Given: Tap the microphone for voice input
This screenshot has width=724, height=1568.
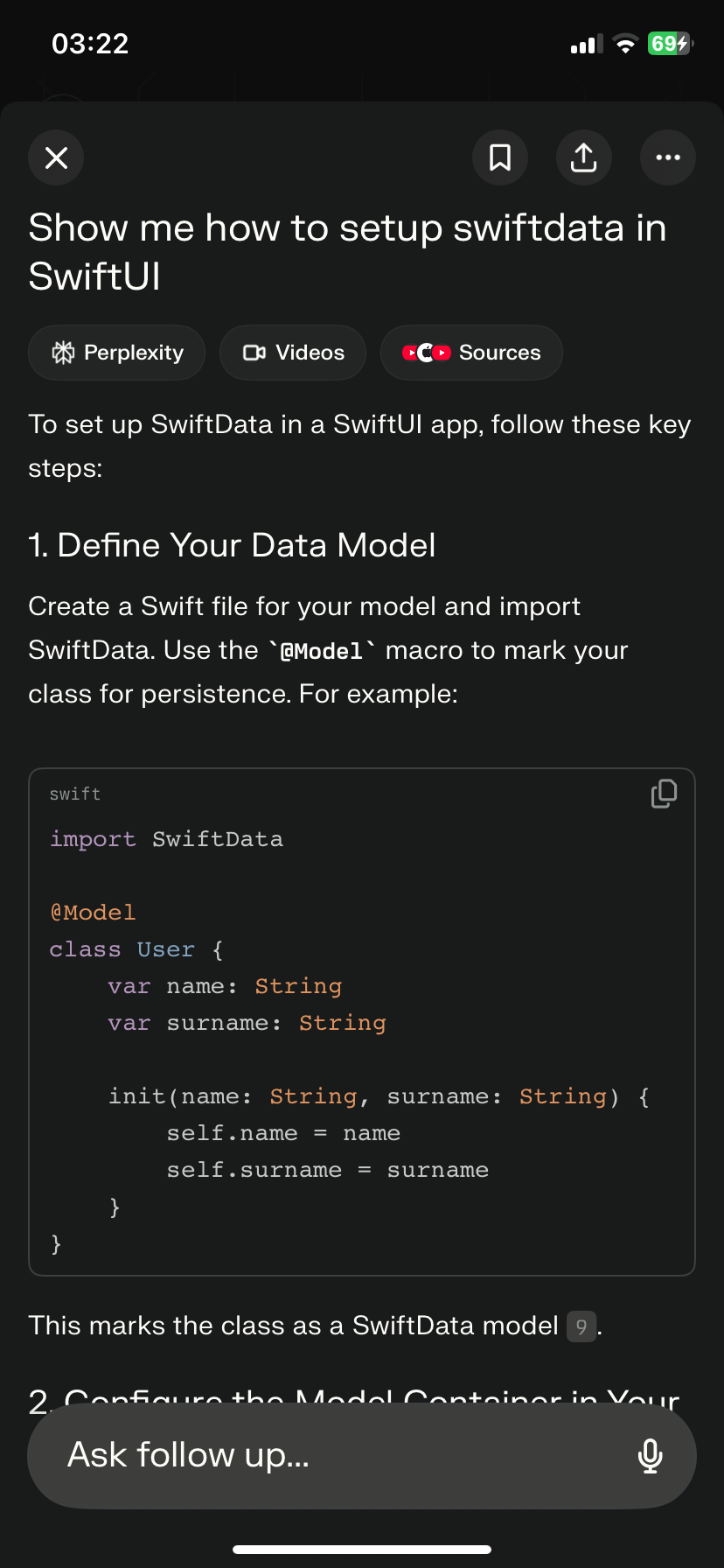Looking at the screenshot, I should pyautogui.click(x=650, y=1456).
